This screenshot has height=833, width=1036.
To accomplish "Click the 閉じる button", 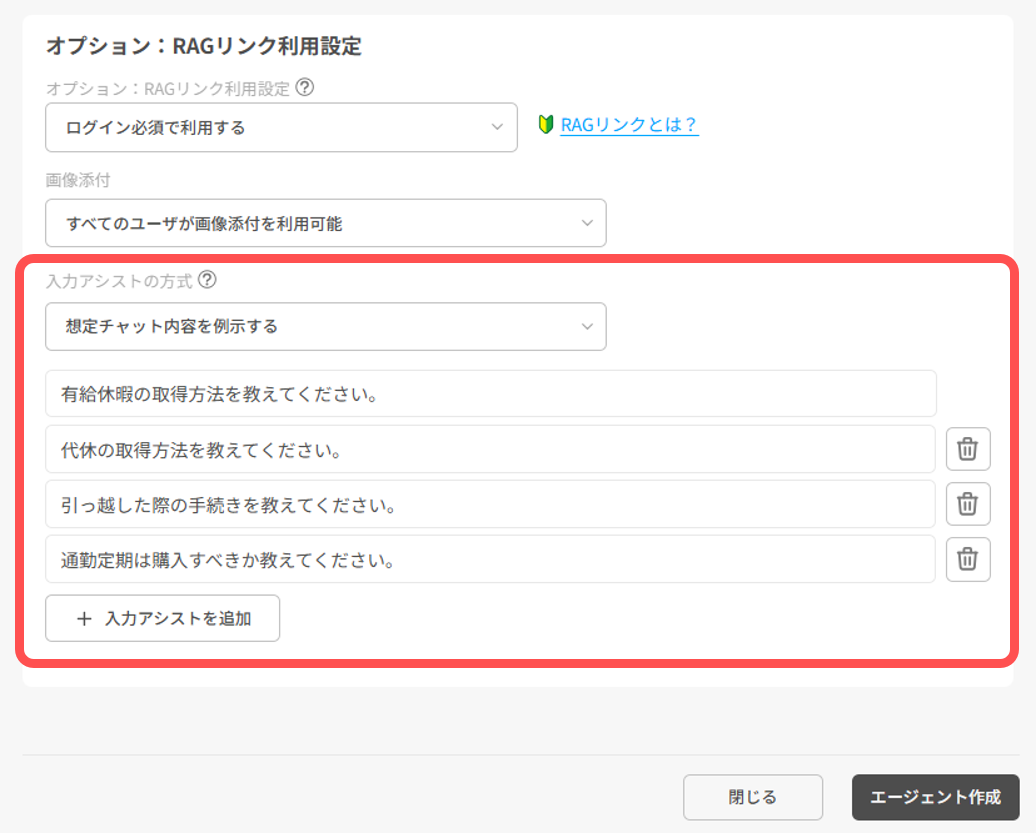I will (x=753, y=797).
